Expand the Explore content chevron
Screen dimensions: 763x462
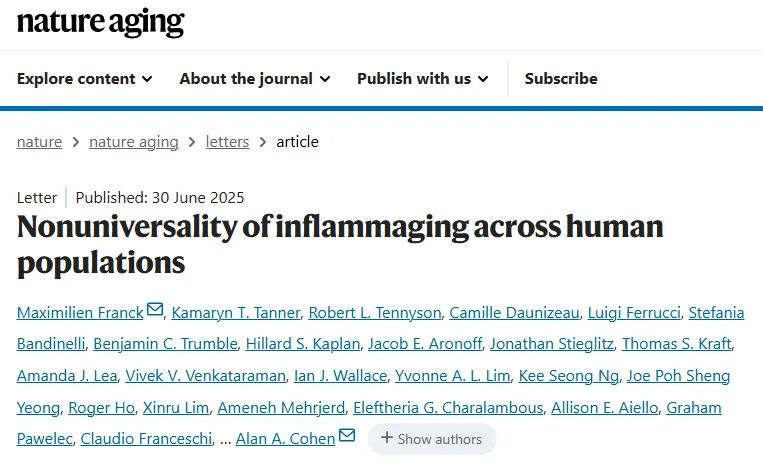tap(147, 79)
